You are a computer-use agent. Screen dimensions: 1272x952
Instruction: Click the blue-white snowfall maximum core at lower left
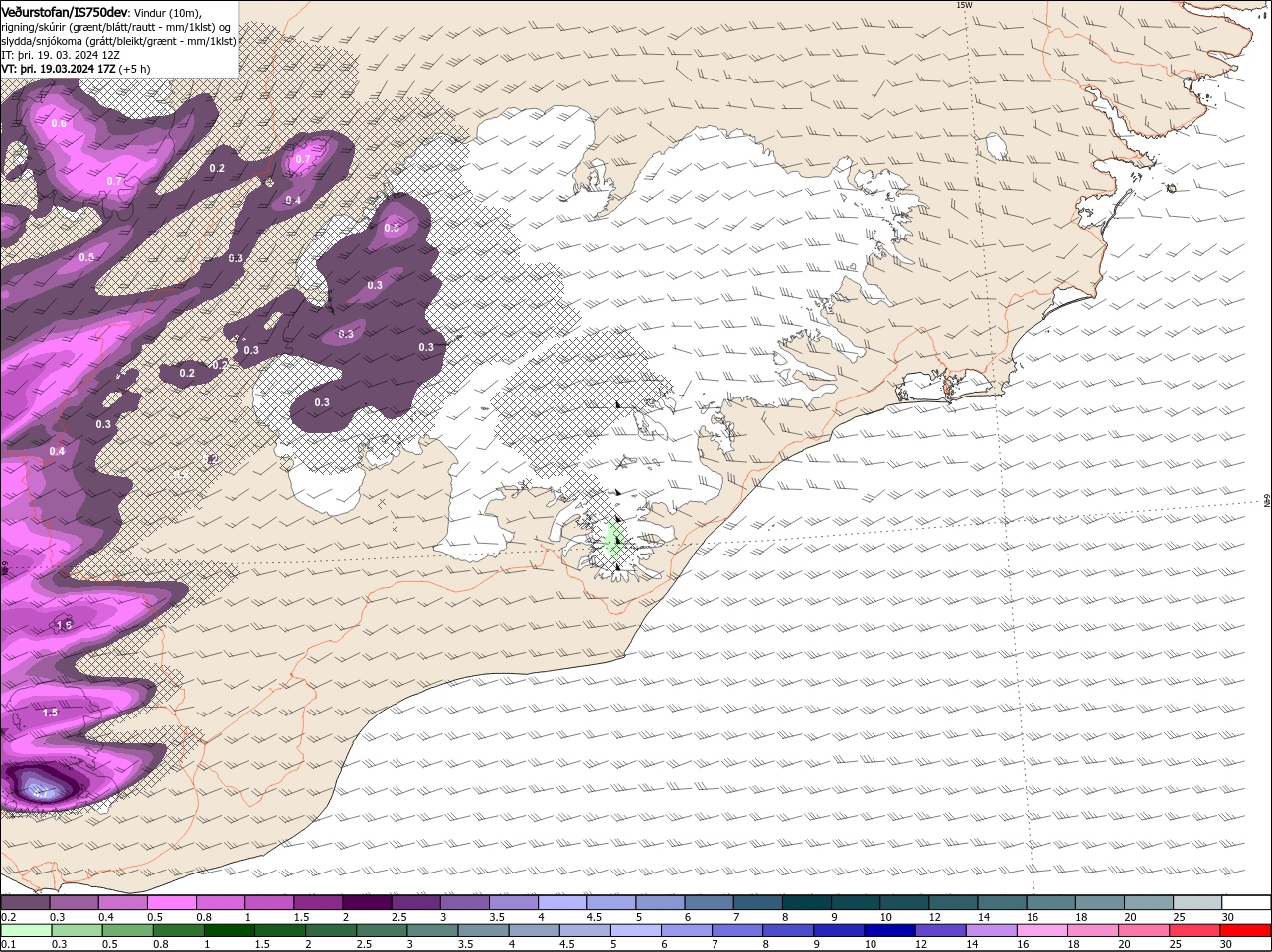pos(40,789)
